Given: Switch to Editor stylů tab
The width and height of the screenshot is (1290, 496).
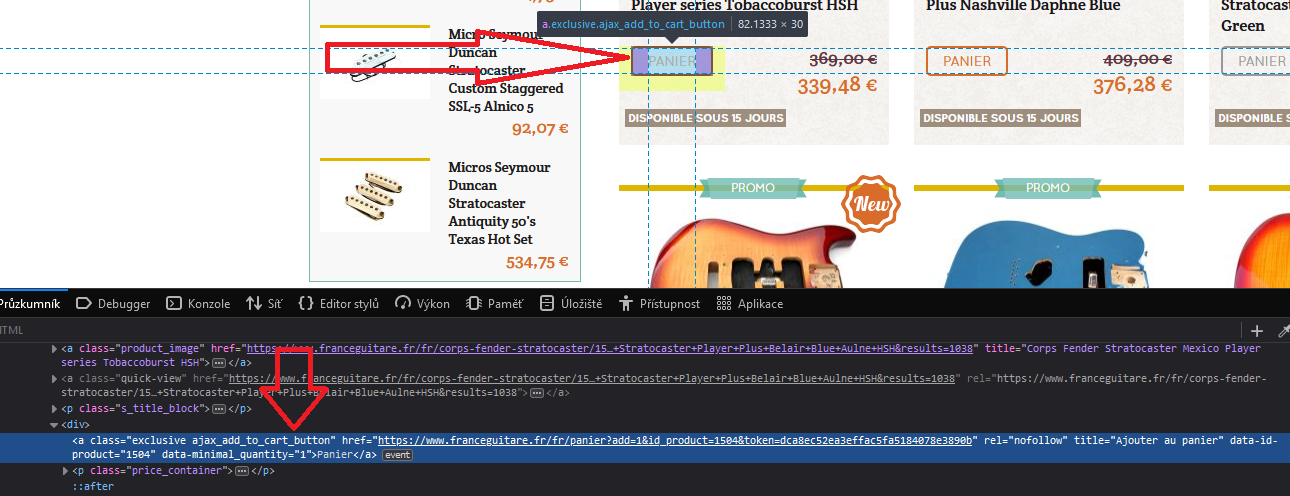Looking at the screenshot, I should tap(338, 303).
